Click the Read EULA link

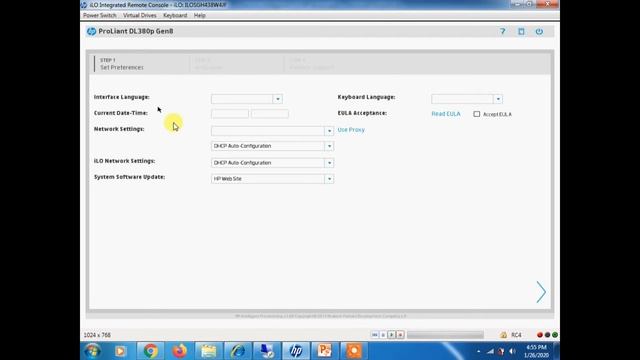(446, 114)
